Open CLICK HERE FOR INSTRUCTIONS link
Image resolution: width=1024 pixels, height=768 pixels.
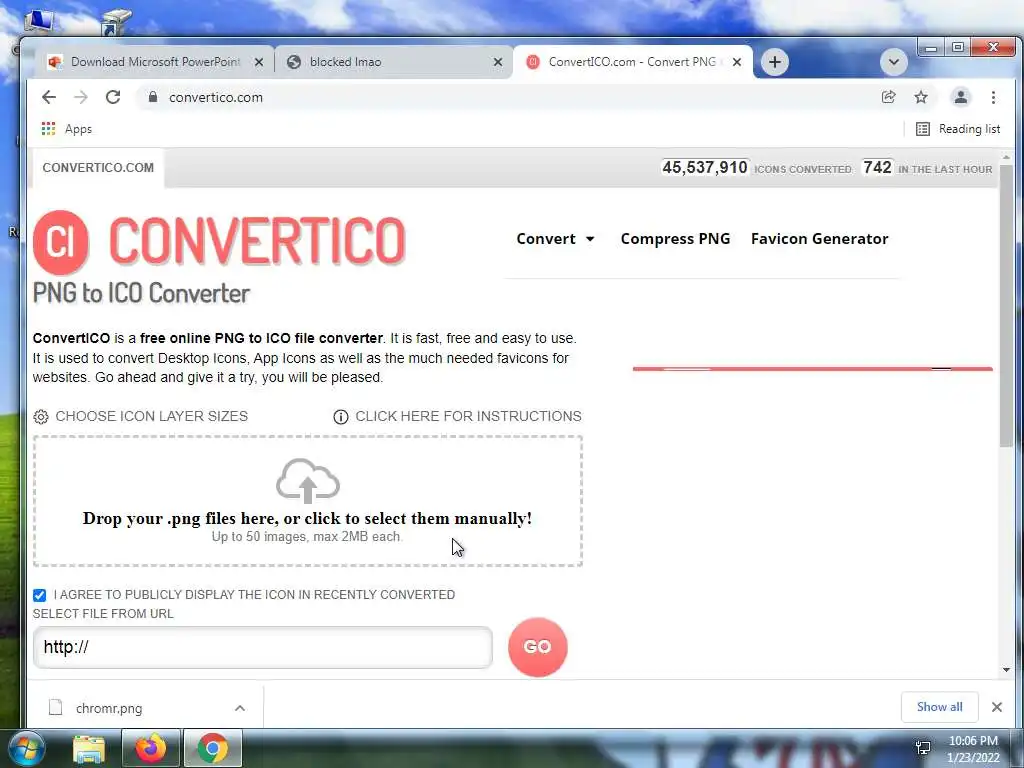(468, 416)
